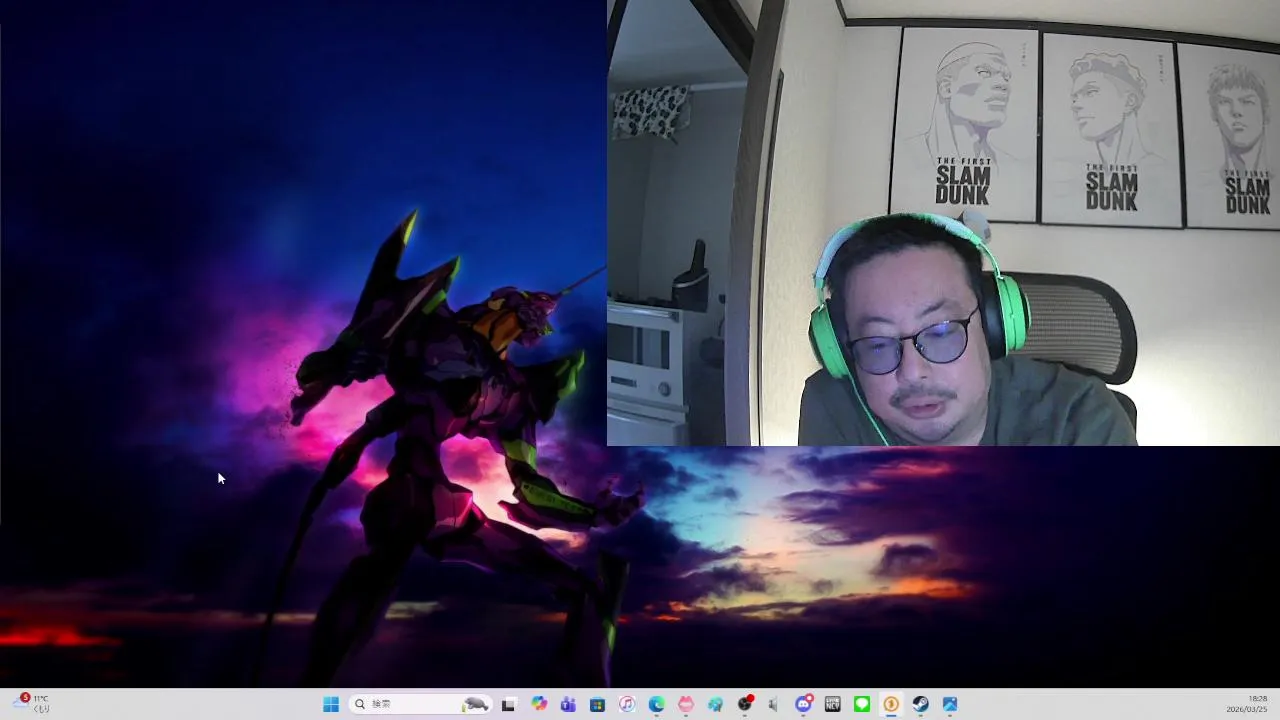Open Discord from the taskbar
1280x720 pixels.
point(803,704)
